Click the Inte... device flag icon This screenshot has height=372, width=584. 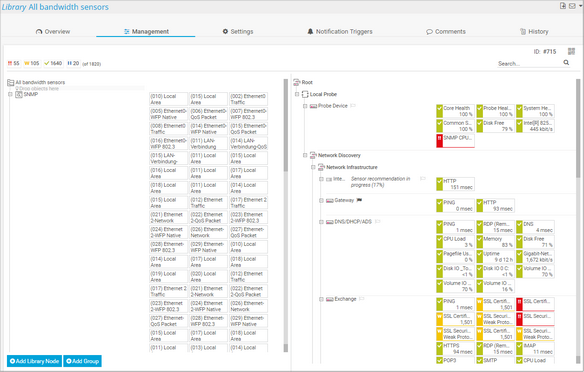point(422,179)
